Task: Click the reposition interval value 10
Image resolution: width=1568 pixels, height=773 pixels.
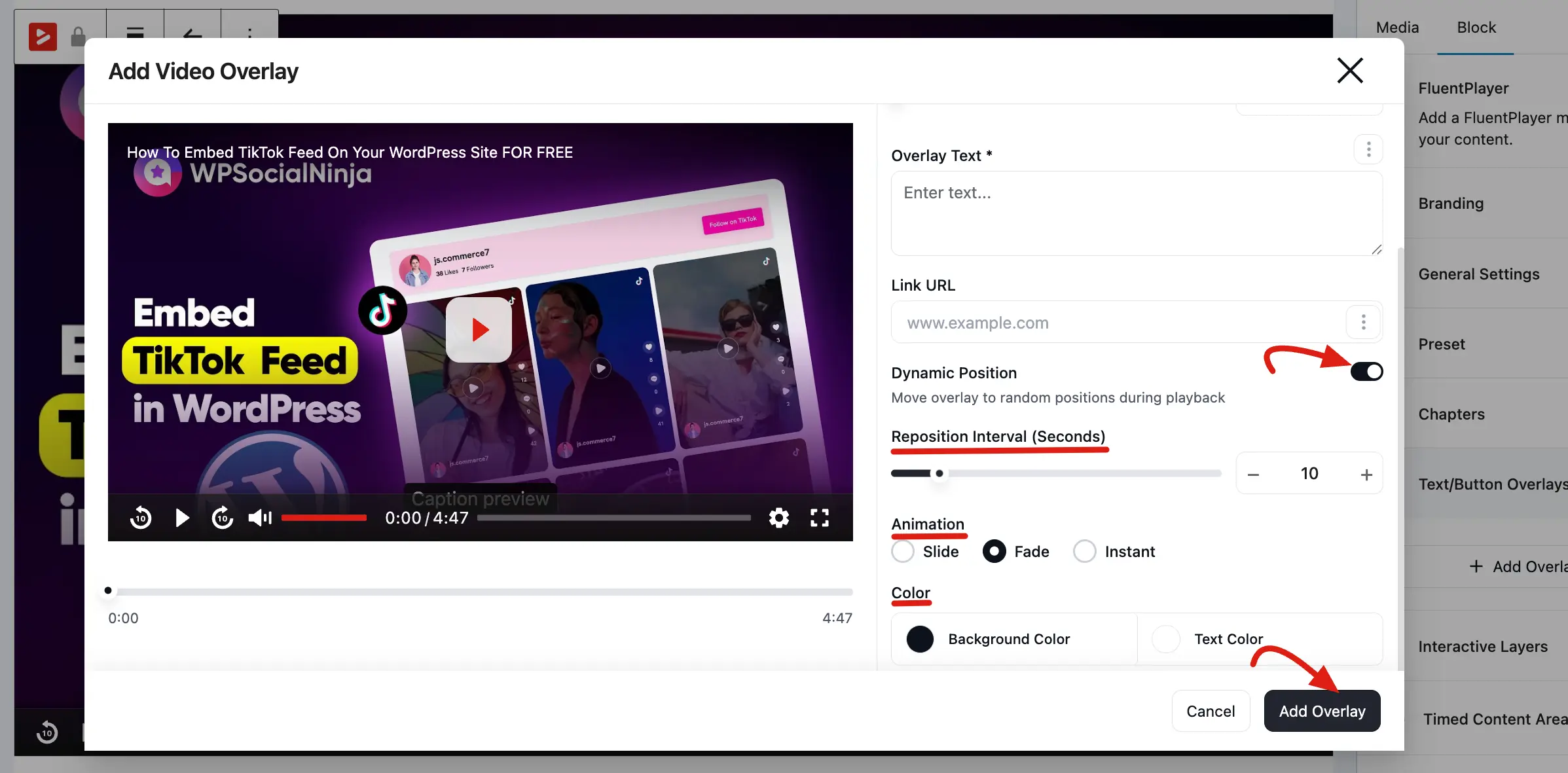Action: (1309, 473)
